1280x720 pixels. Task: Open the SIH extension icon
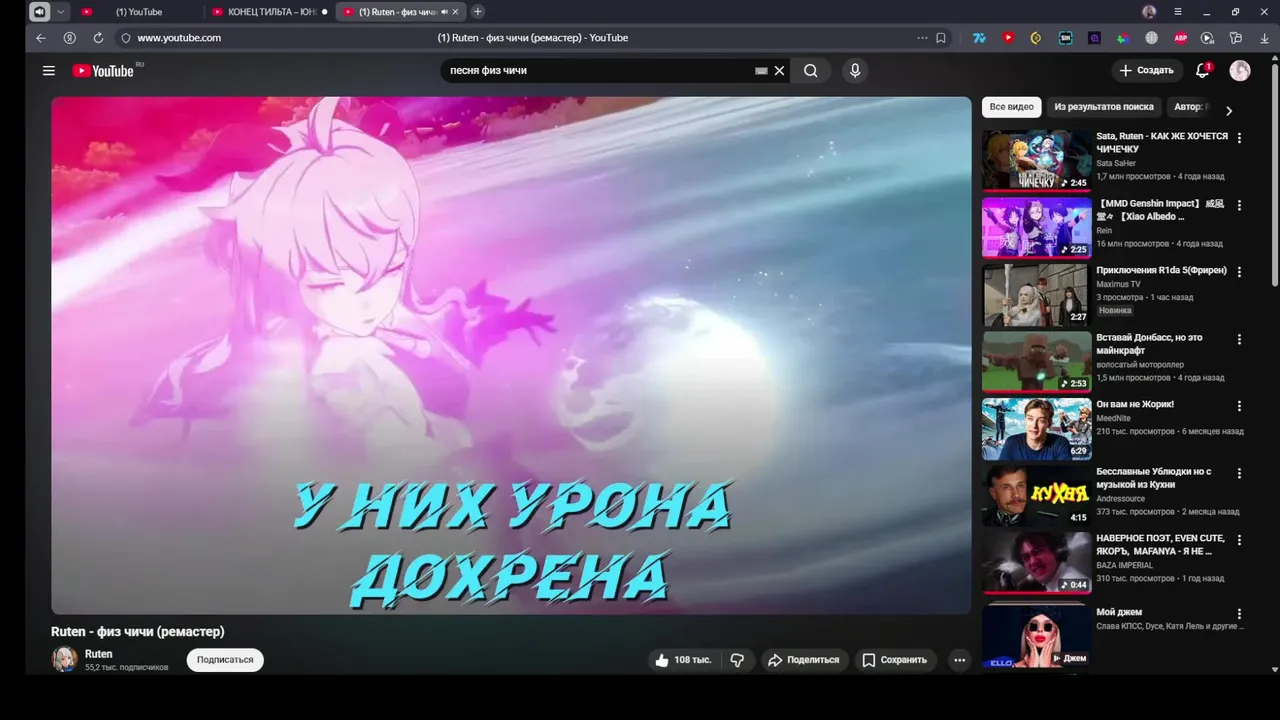[x=1065, y=38]
